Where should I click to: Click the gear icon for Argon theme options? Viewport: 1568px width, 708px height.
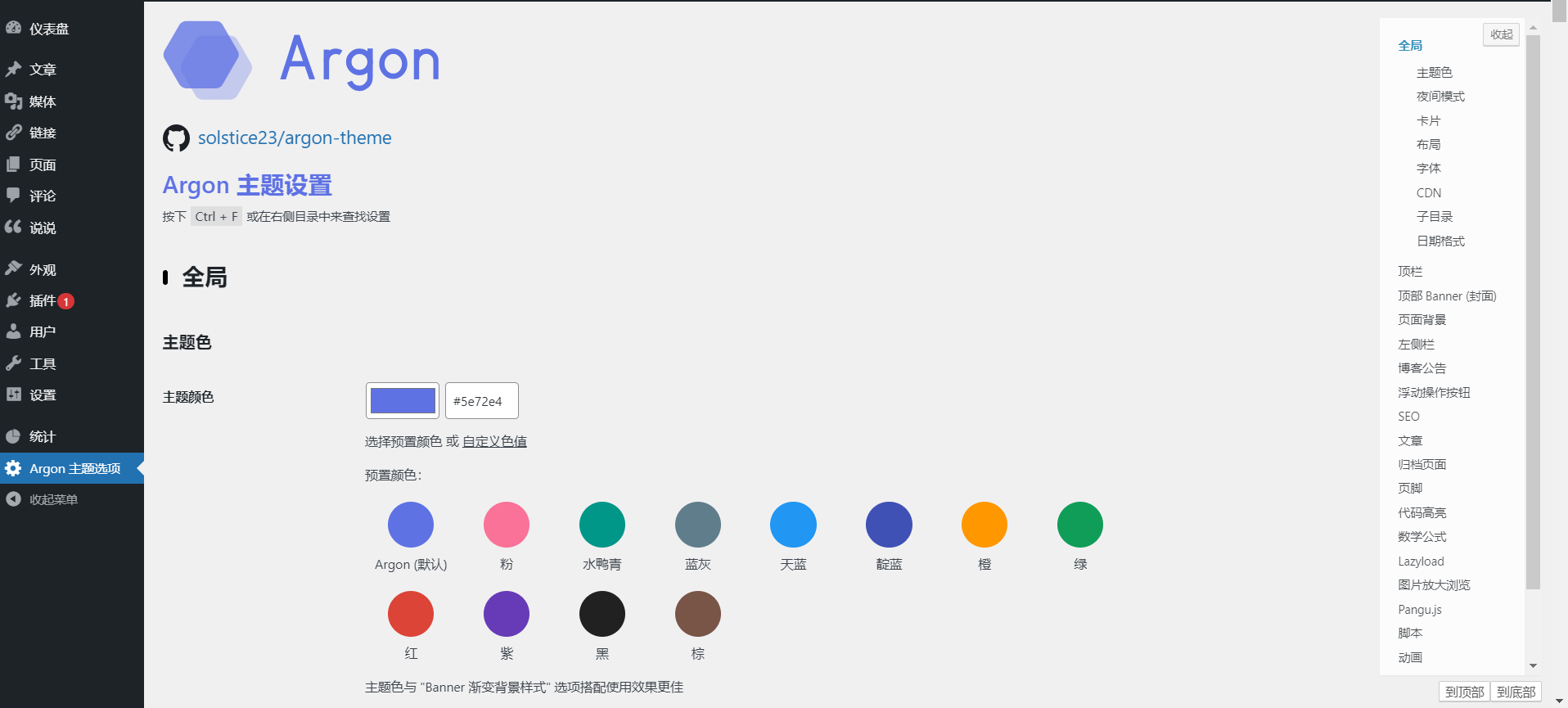point(13,468)
